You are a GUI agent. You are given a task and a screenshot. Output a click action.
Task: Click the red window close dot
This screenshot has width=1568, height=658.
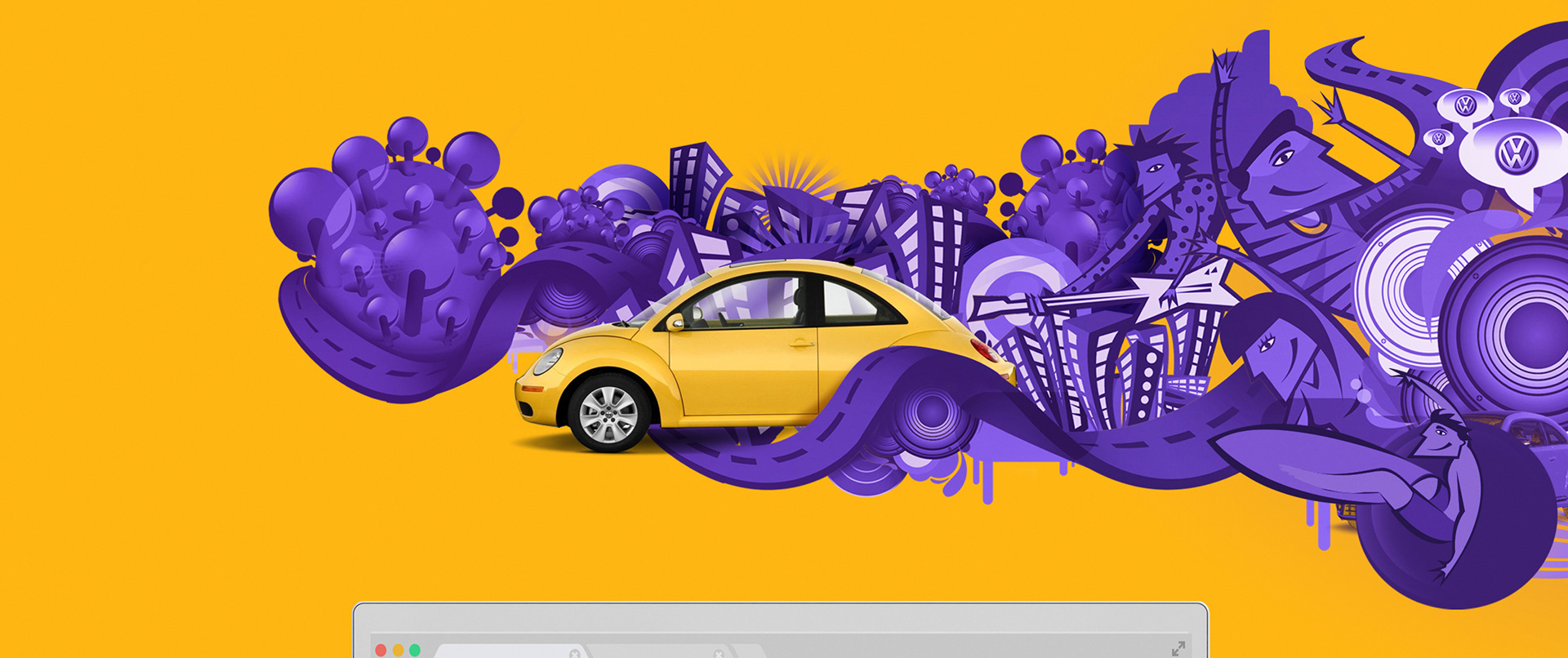click(x=381, y=650)
